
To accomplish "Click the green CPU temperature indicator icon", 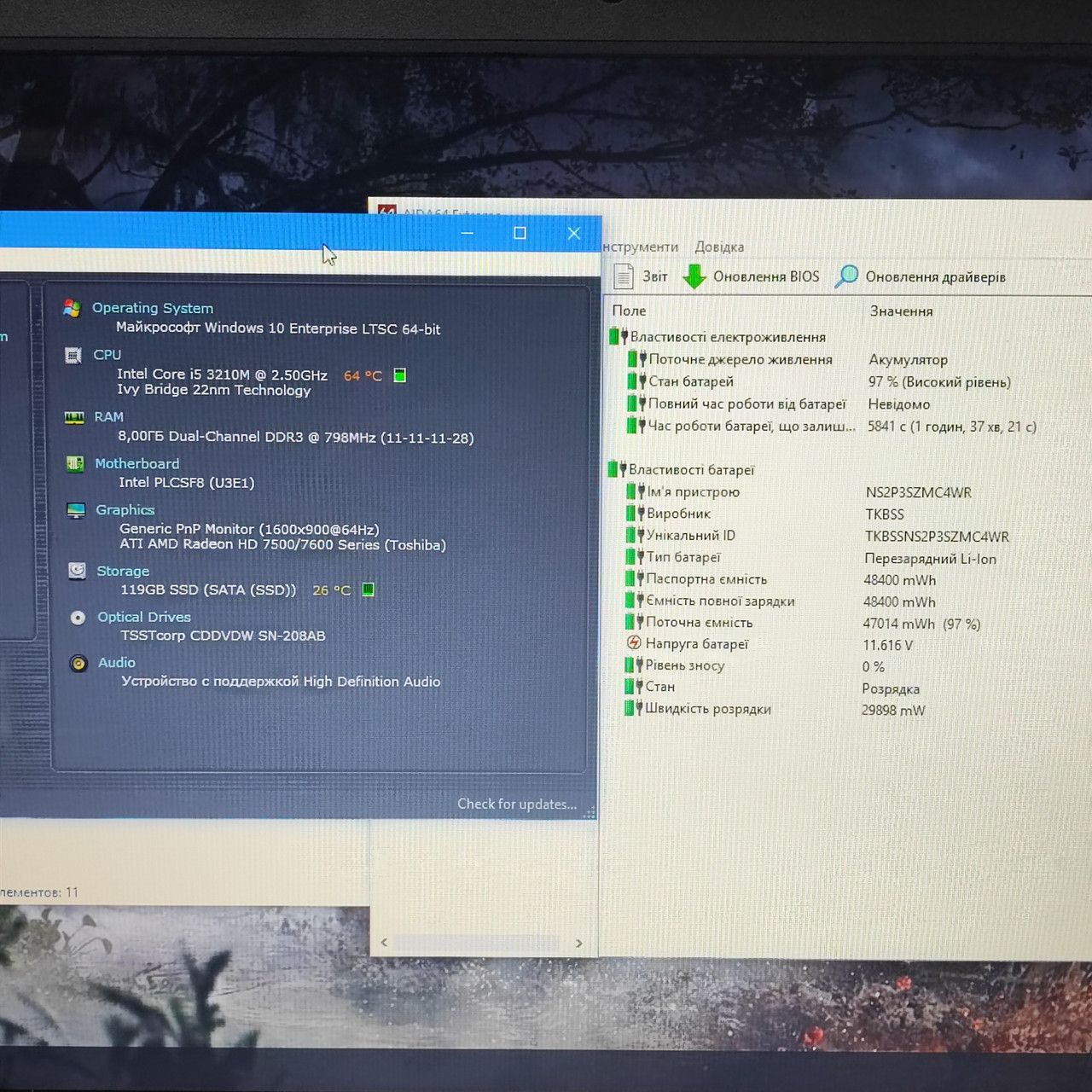I will (399, 375).
